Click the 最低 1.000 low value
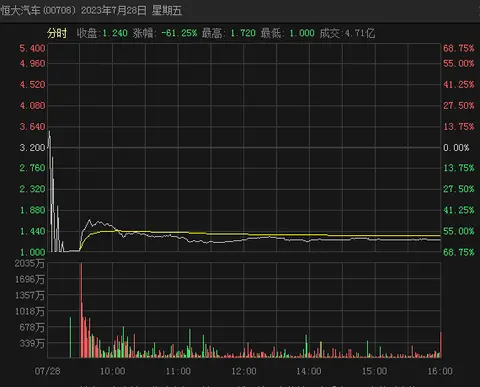This screenshot has height=387, width=480. pos(302,33)
